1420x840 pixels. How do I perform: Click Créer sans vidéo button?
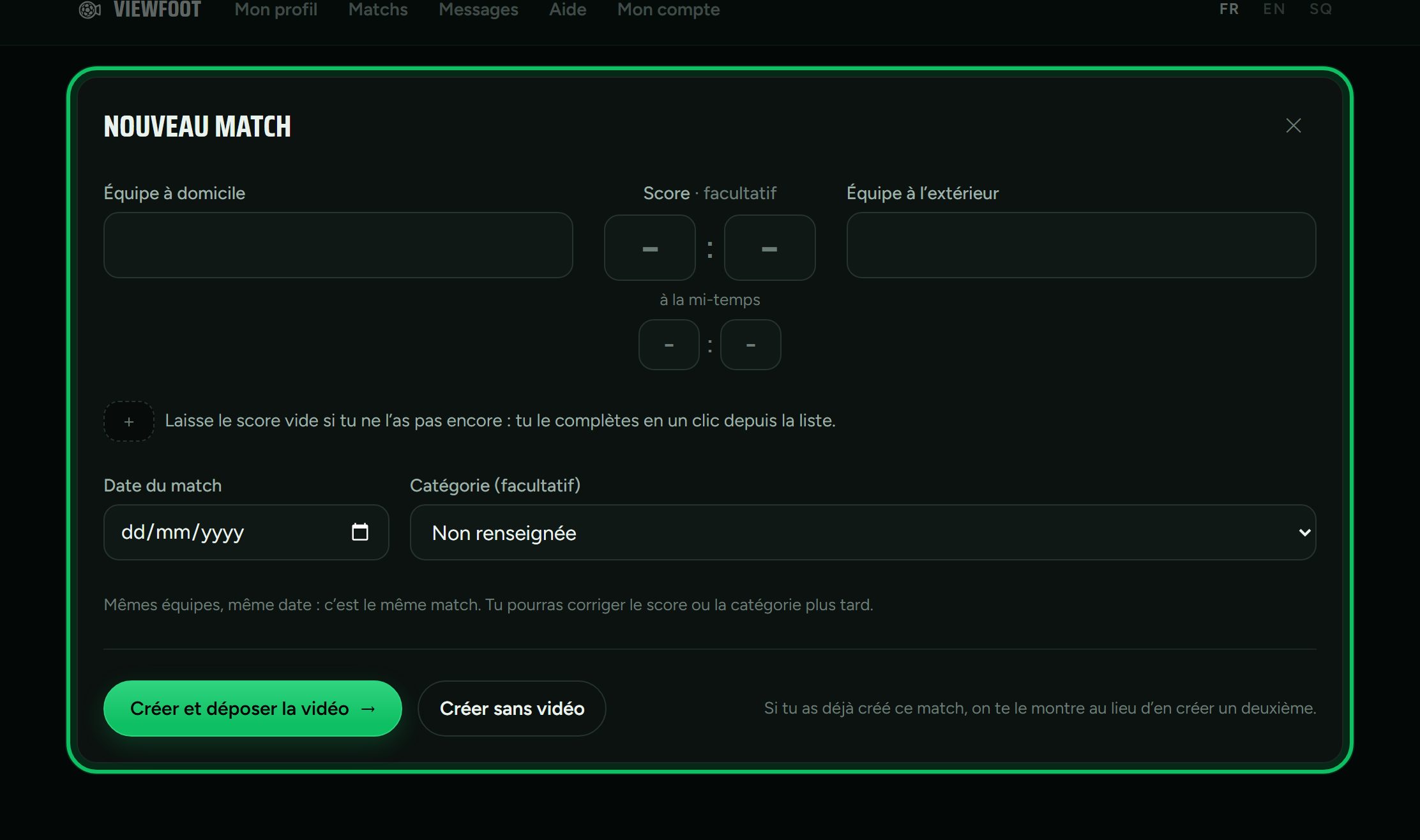pos(511,708)
